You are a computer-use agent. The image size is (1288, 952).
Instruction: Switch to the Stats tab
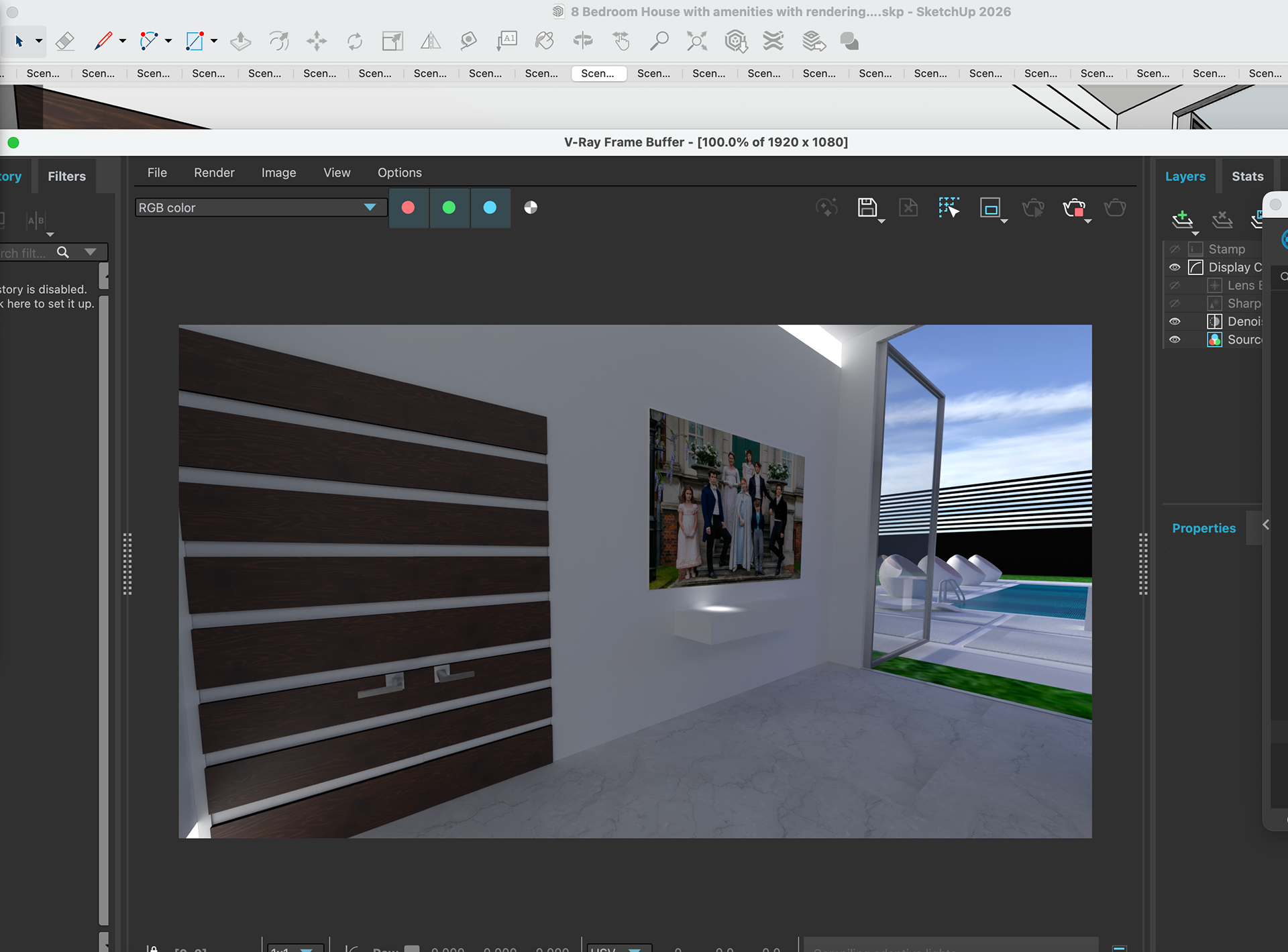point(1247,176)
